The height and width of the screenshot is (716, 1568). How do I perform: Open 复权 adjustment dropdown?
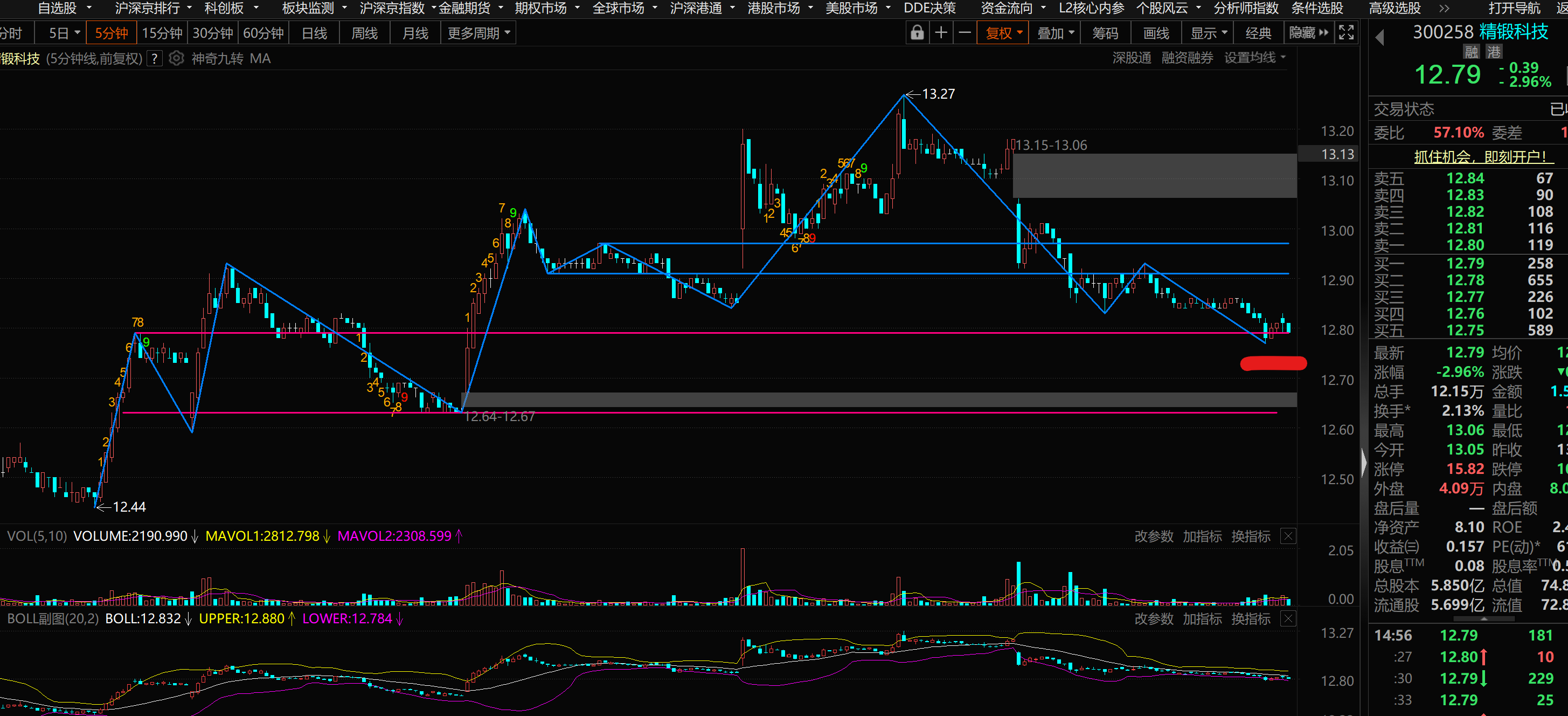1003,33
